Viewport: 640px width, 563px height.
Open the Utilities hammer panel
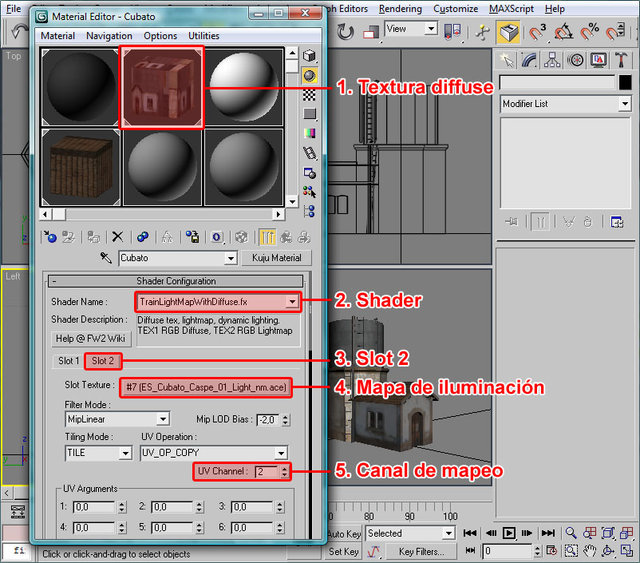click(x=619, y=61)
